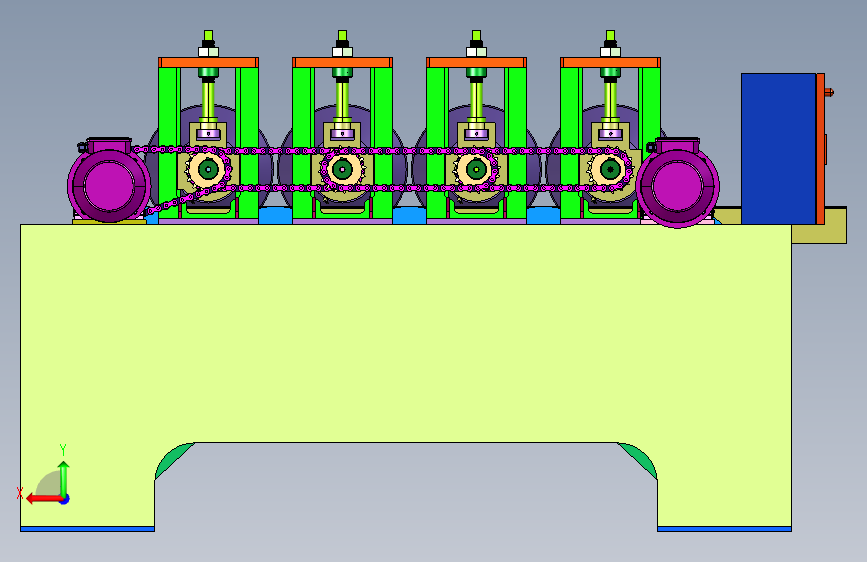
Task: Select the orange top plate of the leftmost stand
Action: 208,63
